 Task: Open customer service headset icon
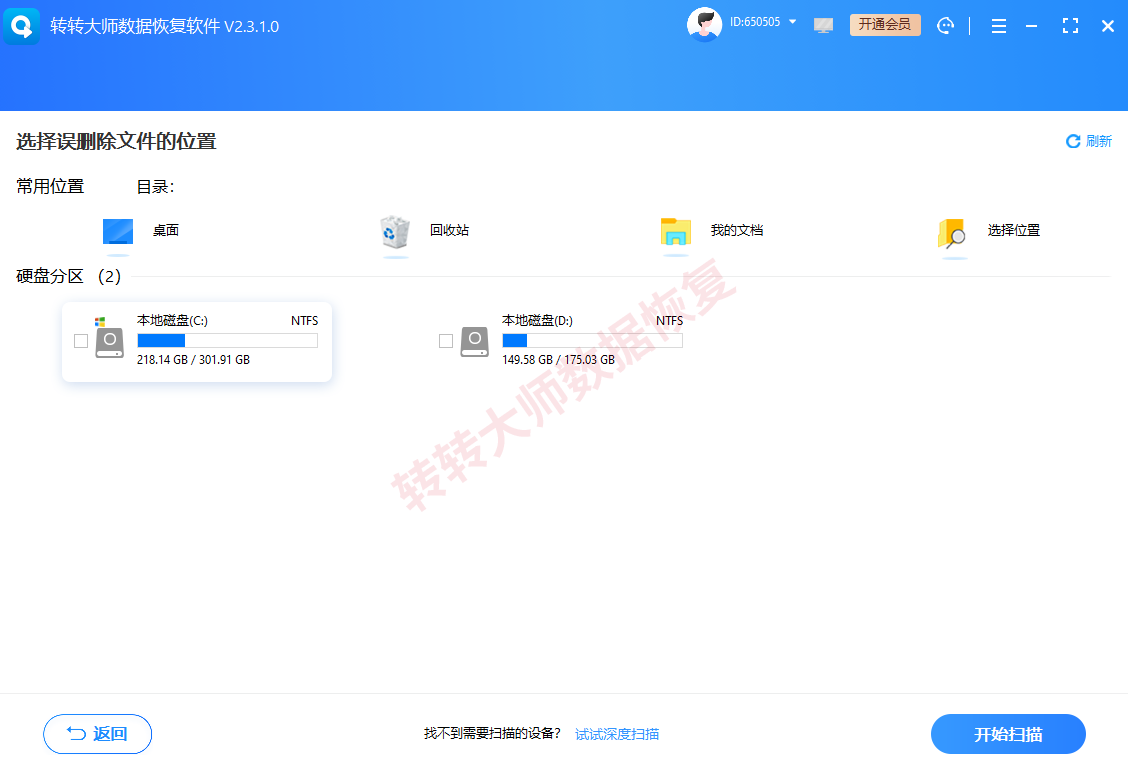coord(945,26)
